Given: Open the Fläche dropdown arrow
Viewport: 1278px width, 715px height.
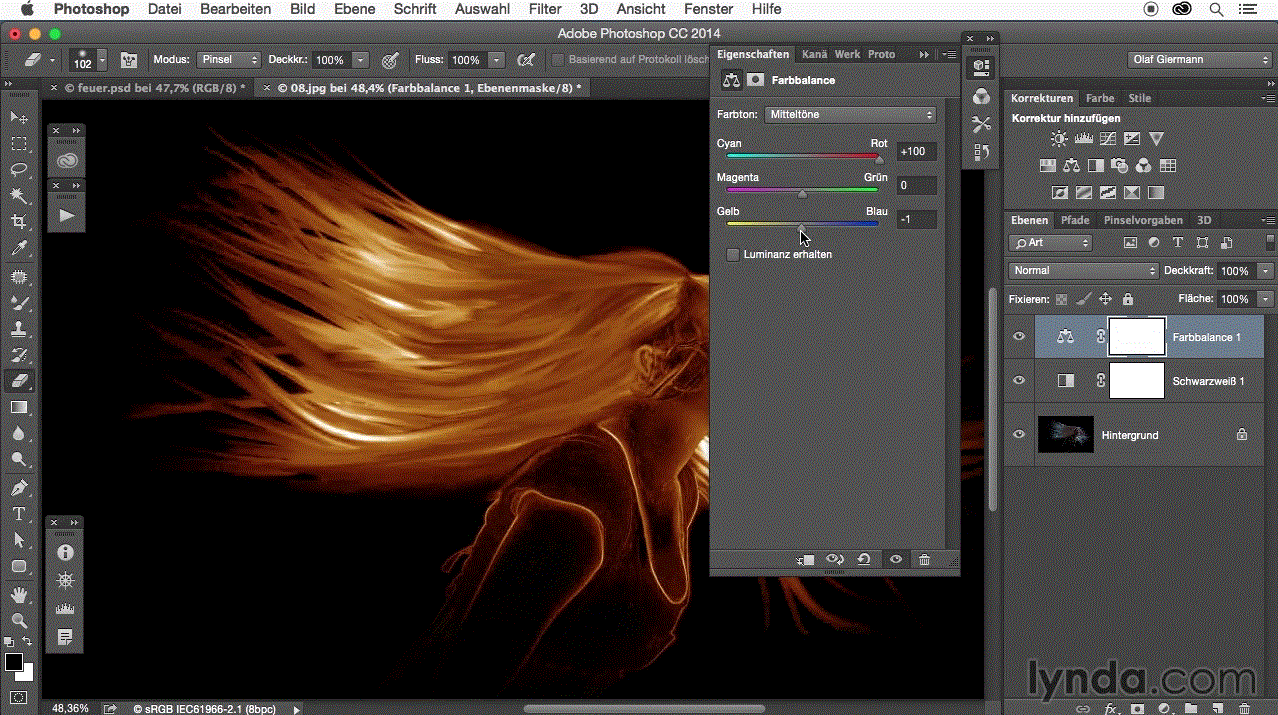Looking at the screenshot, I should (1266, 299).
